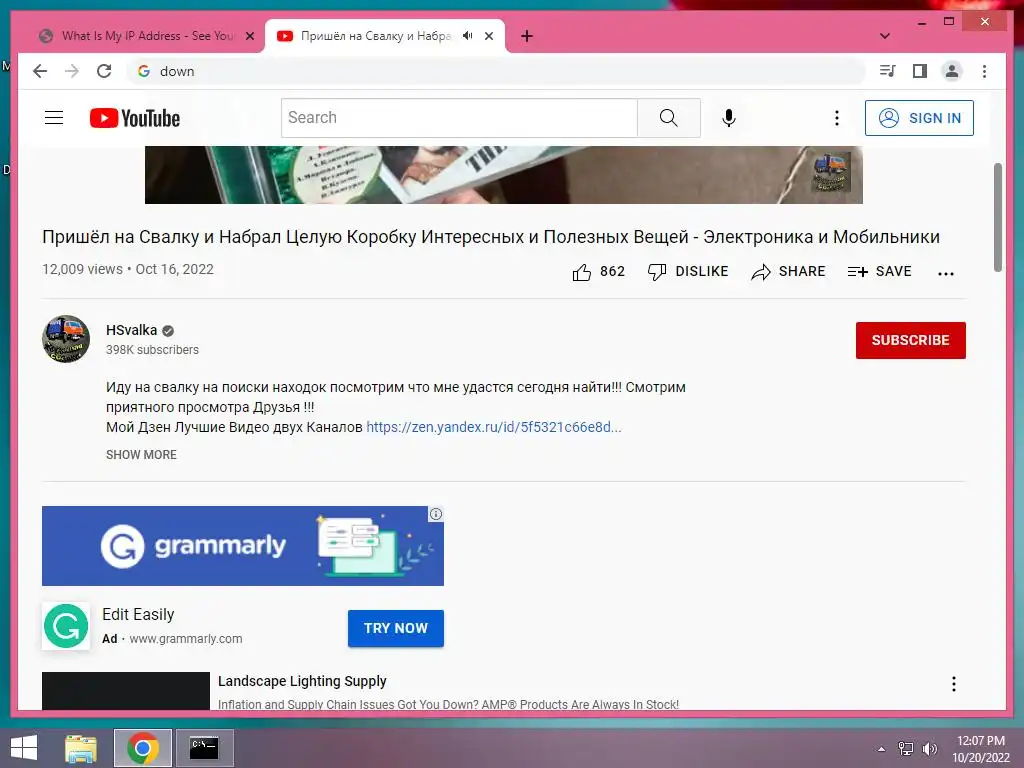Open the Edit Easily ad title

point(138,615)
